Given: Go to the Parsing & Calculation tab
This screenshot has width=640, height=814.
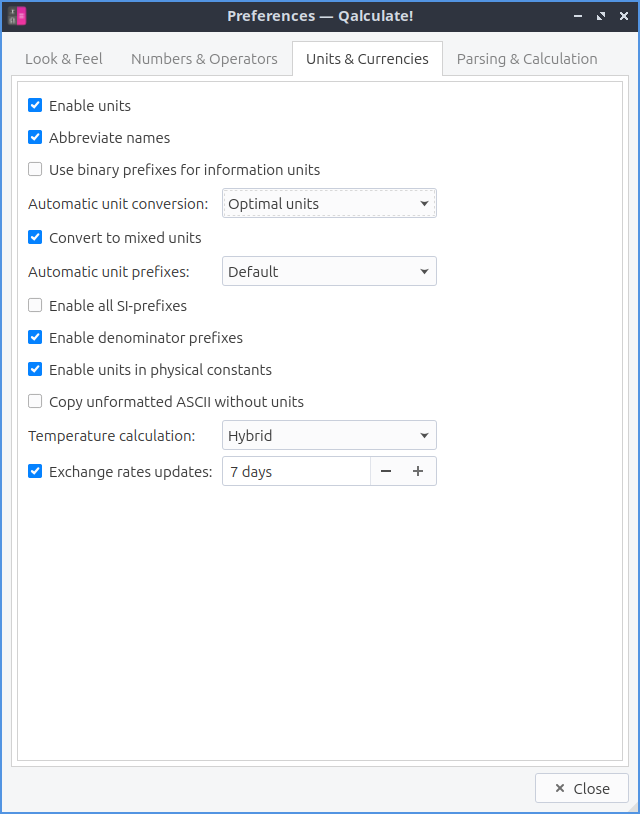Looking at the screenshot, I should 527,59.
